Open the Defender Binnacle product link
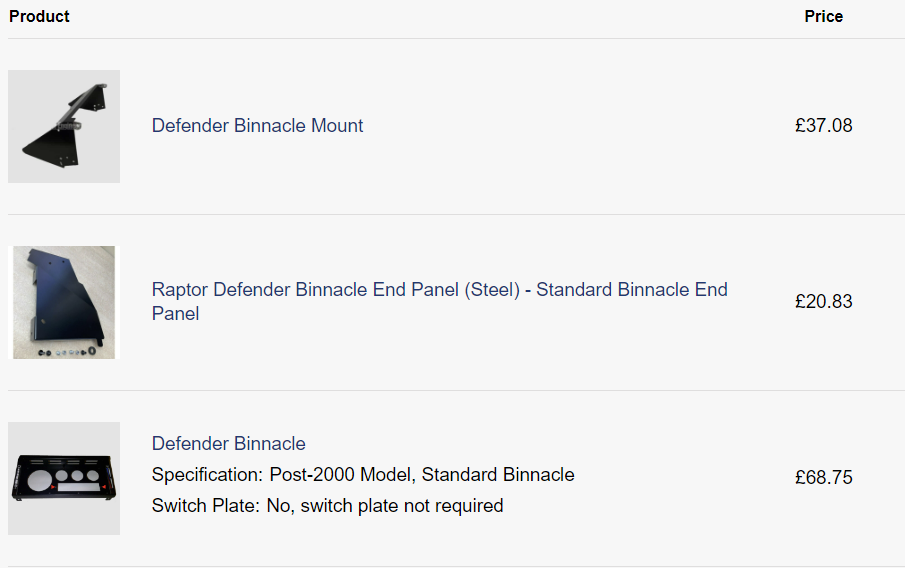 click(x=228, y=443)
